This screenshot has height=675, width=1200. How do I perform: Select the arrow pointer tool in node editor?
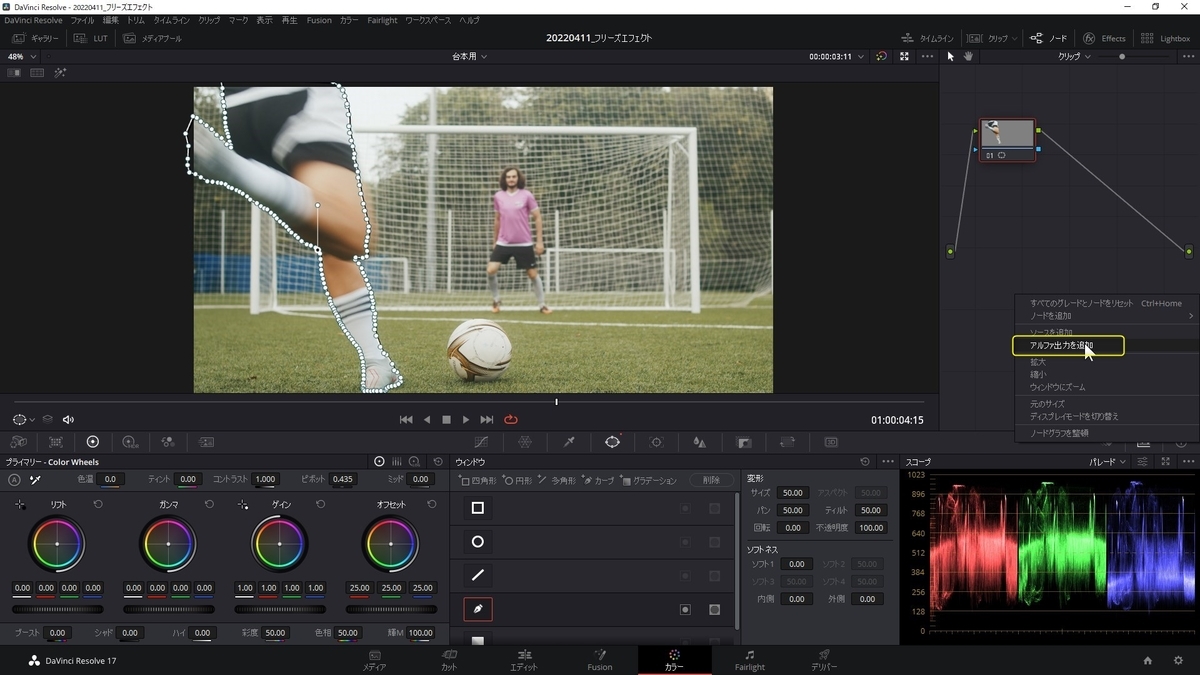point(951,56)
